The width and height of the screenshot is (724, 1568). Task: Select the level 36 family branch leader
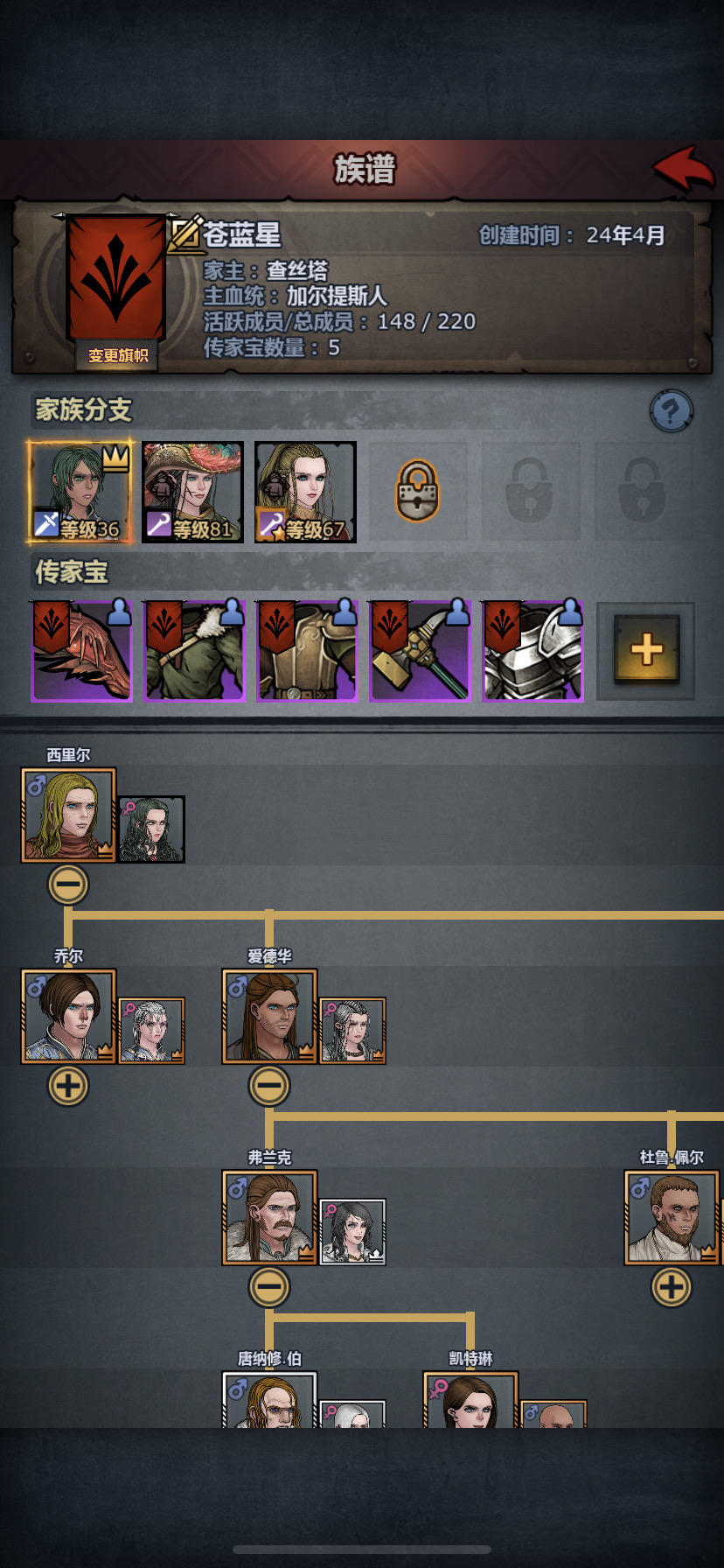(x=80, y=492)
